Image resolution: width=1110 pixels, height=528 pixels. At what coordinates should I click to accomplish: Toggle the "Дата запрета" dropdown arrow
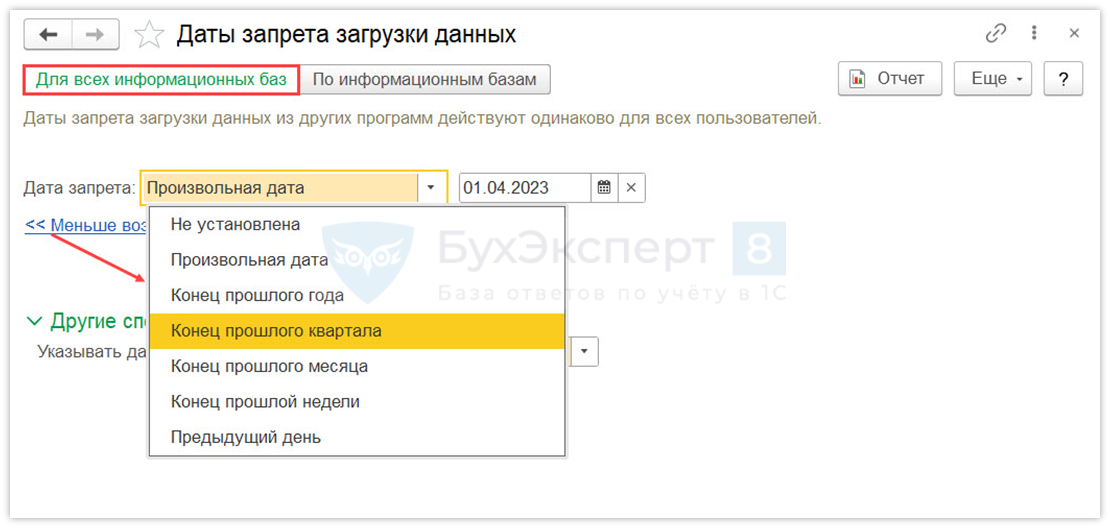coord(431,187)
